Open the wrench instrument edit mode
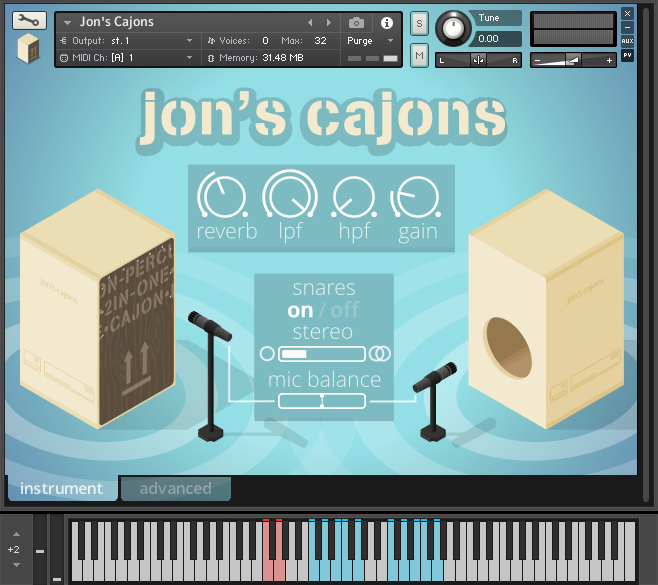The width and height of the screenshot is (658, 585). coord(29,20)
